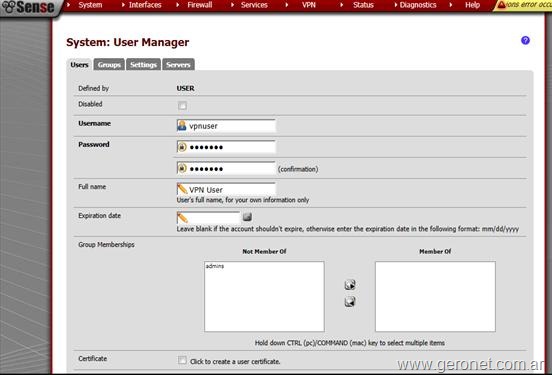This screenshot has height=375, width=552.
Task: Click the password confirmation field
Action: pyautogui.click(x=226, y=169)
